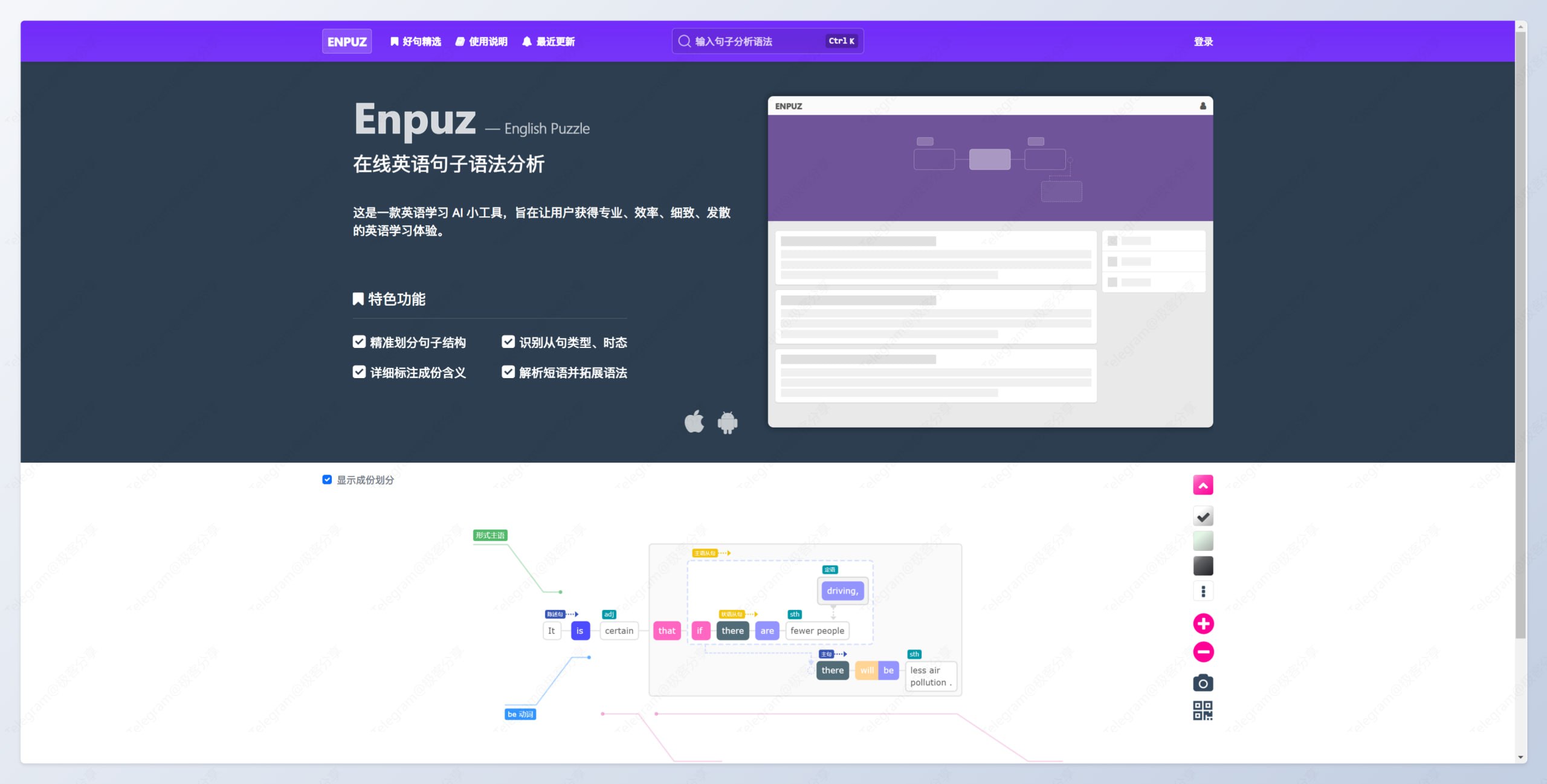The width and height of the screenshot is (1547, 784).
Task: Open the 好句精选 menu item
Action: 416,41
